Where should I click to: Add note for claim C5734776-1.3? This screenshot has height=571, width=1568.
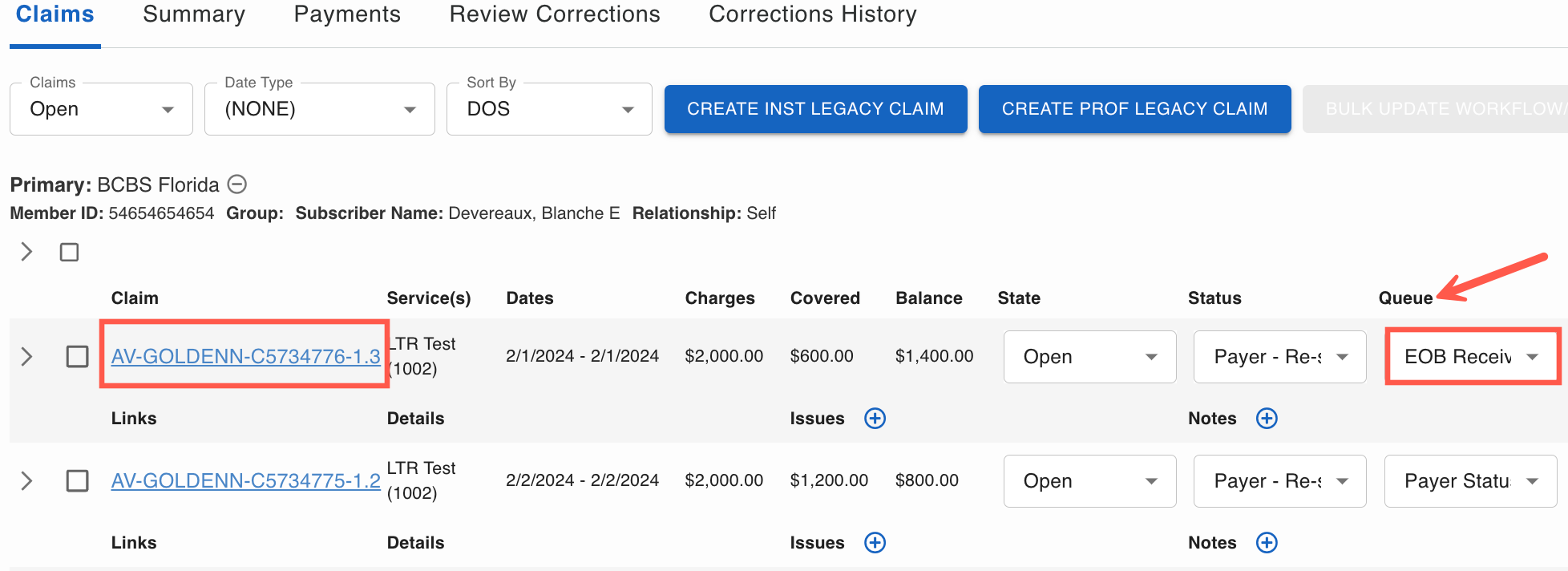click(x=1267, y=419)
